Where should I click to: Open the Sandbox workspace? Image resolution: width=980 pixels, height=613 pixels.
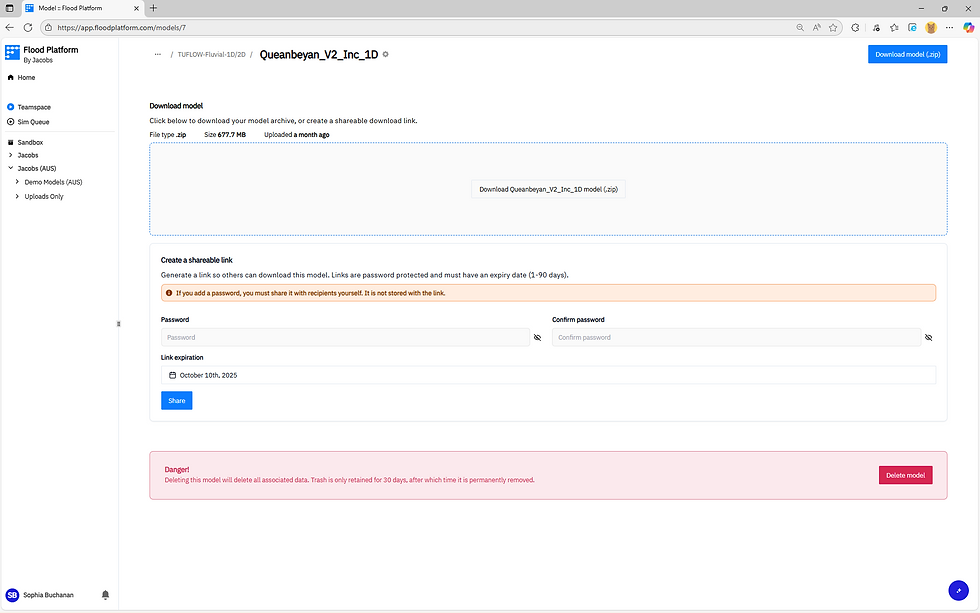(29, 142)
